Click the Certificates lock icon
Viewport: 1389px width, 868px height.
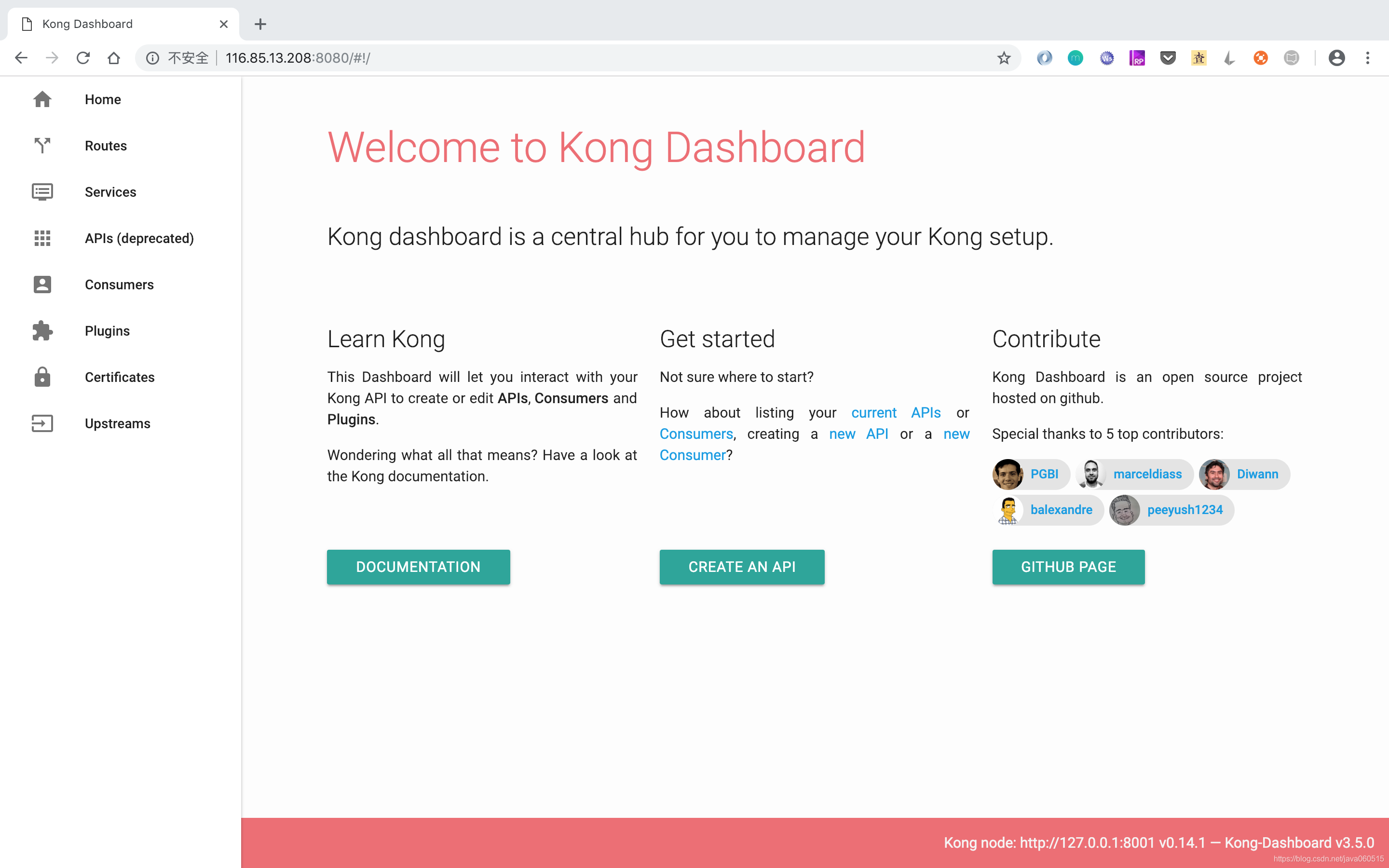[42, 377]
